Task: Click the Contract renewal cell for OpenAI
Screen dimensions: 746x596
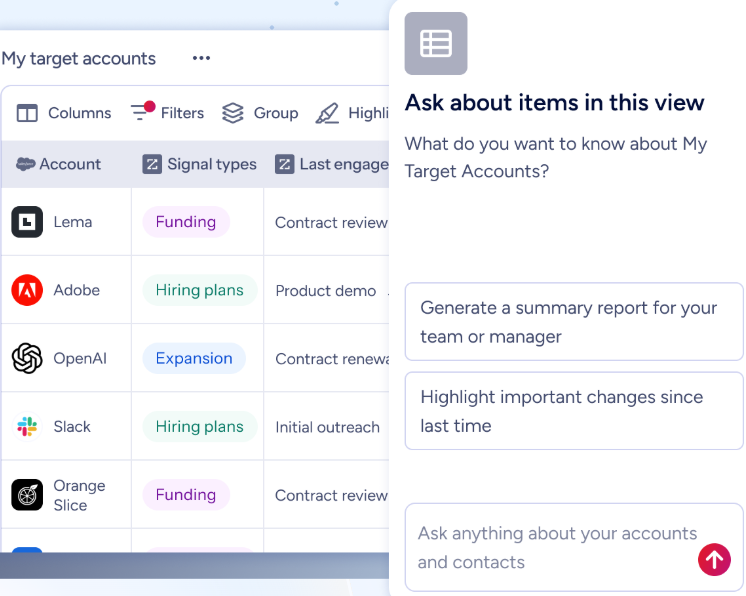Action: click(x=332, y=359)
